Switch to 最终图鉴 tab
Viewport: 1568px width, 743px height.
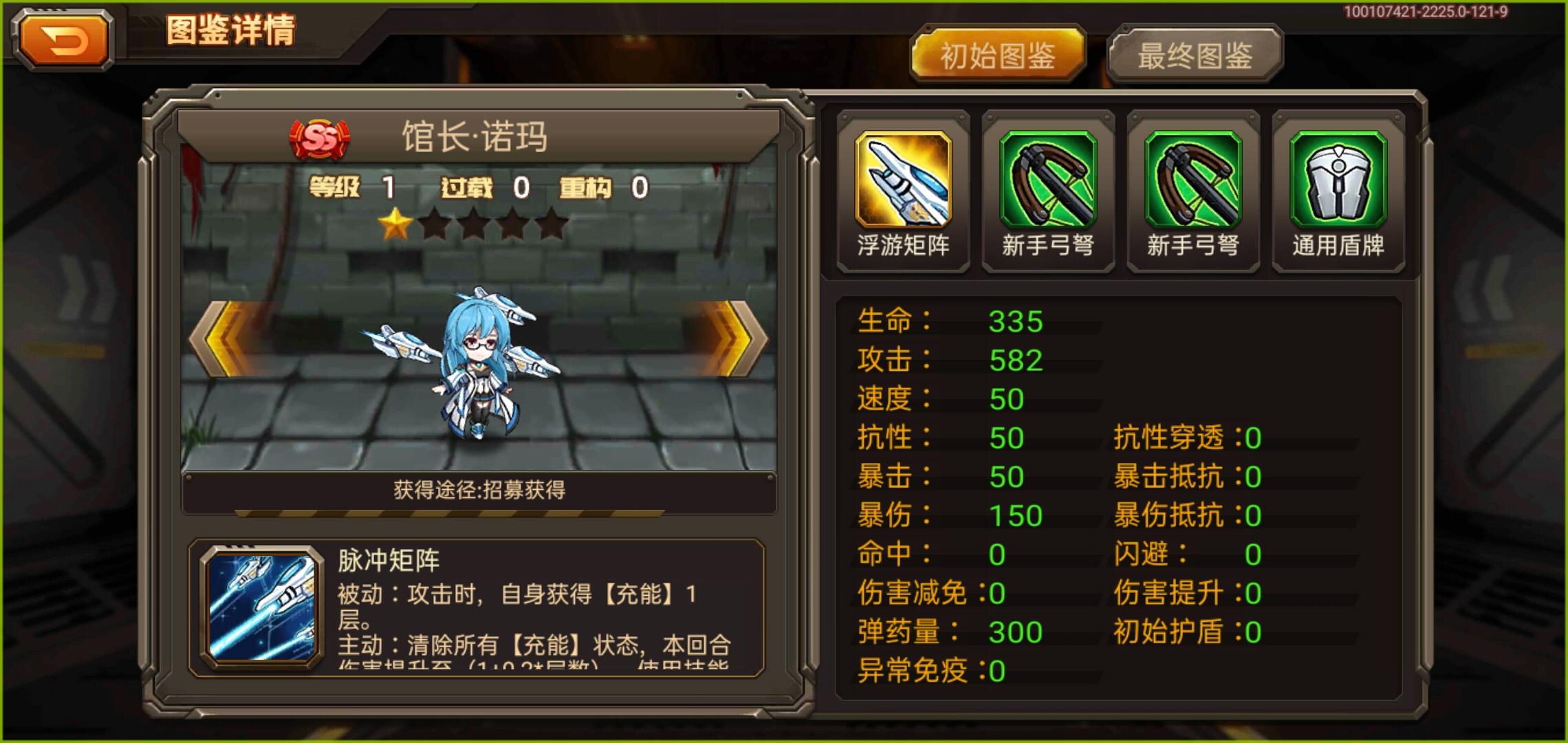tap(1195, 55)
